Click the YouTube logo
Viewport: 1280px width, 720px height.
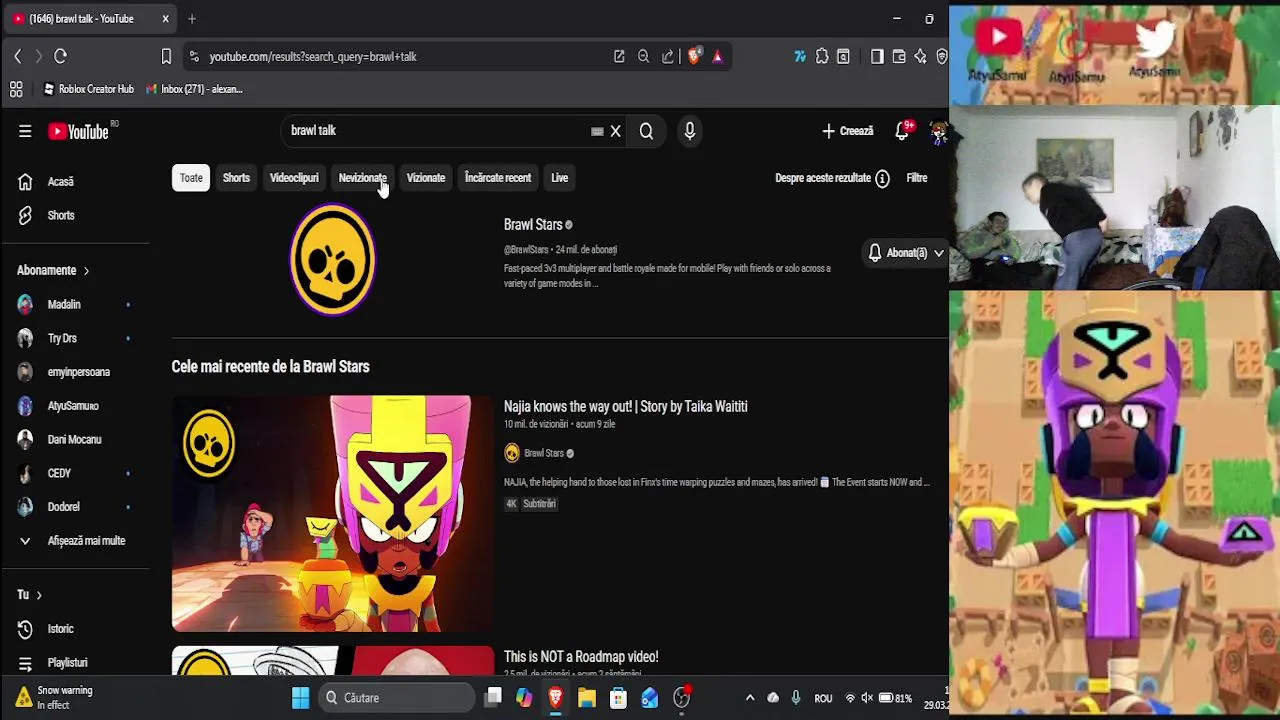tap(78, 131)
